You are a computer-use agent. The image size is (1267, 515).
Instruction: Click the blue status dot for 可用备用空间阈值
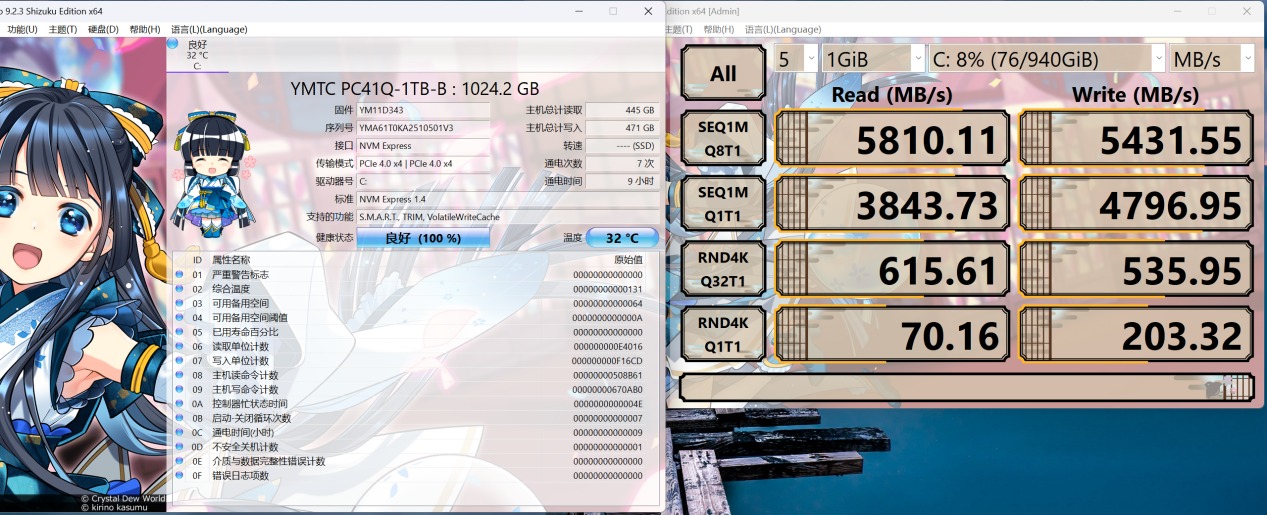[180, 317]
